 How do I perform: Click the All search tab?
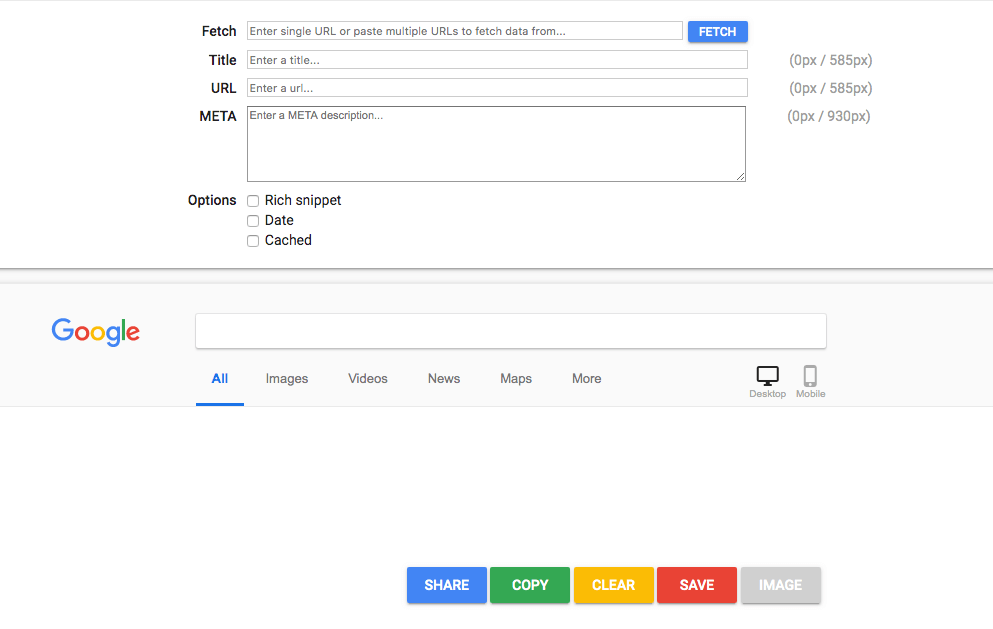click(x=219, y=378)
